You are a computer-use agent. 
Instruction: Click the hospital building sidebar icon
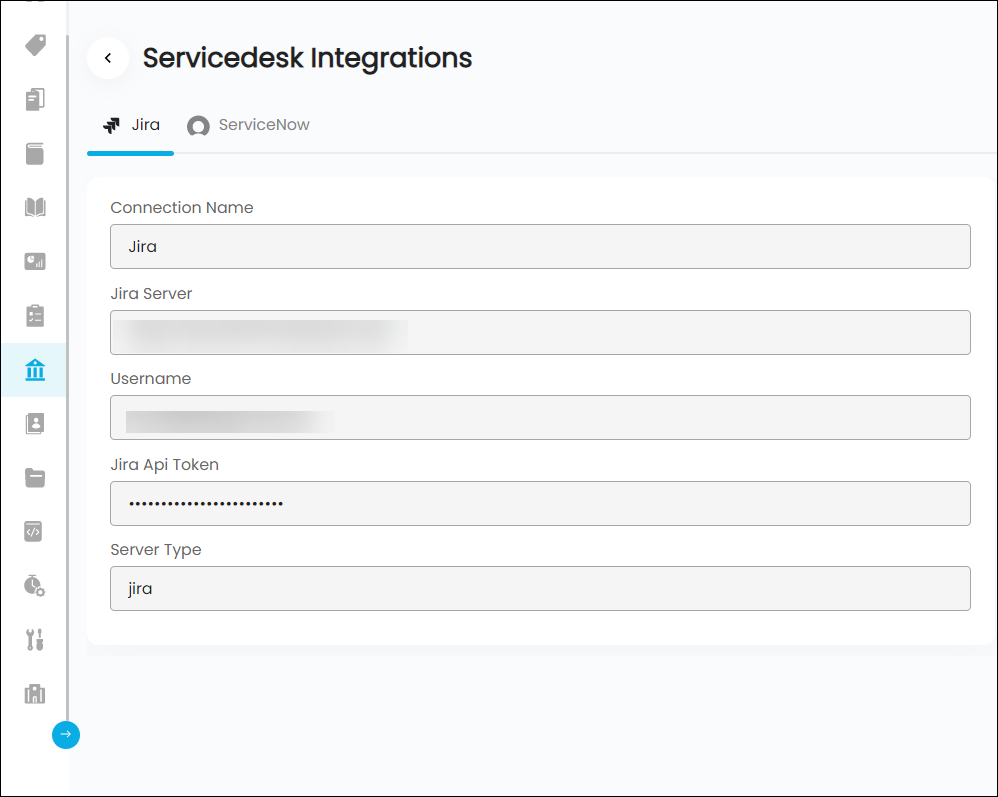(x=35, y=694)
